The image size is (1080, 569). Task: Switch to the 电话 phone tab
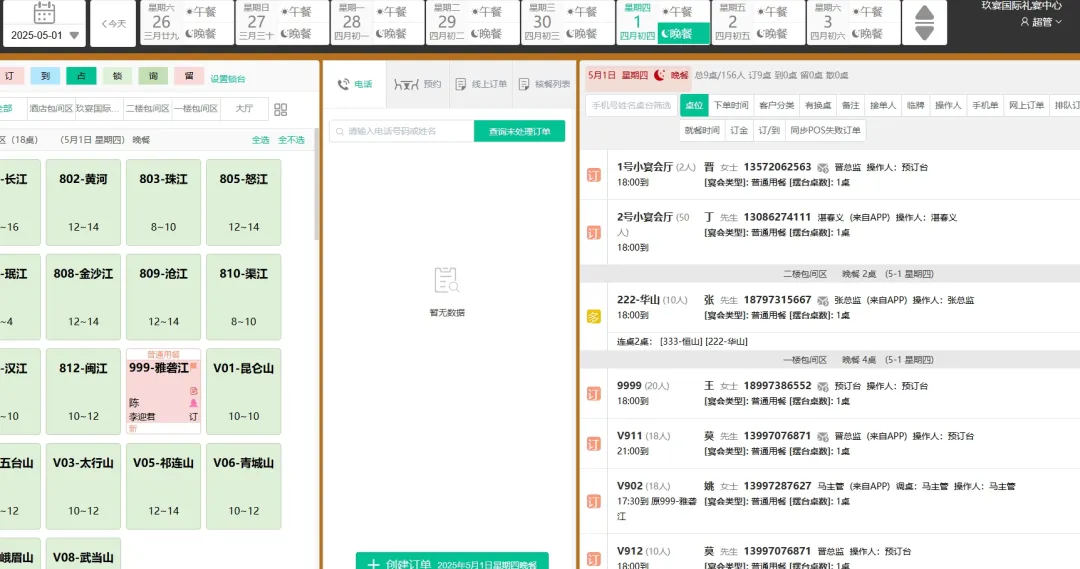click(355, 85)
